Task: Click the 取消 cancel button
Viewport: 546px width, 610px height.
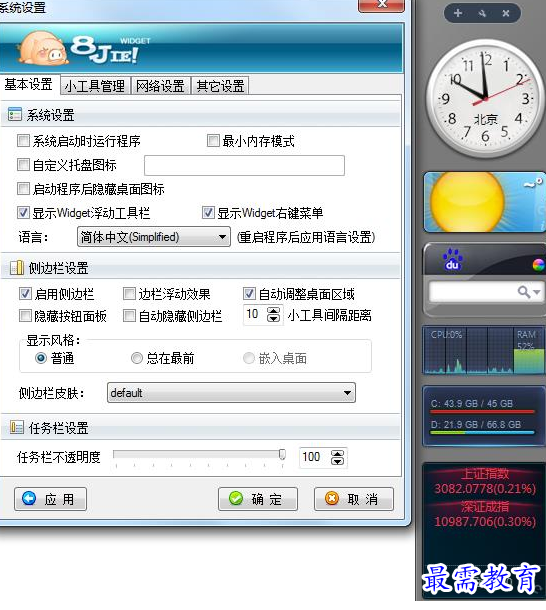Action: point(354,499)
